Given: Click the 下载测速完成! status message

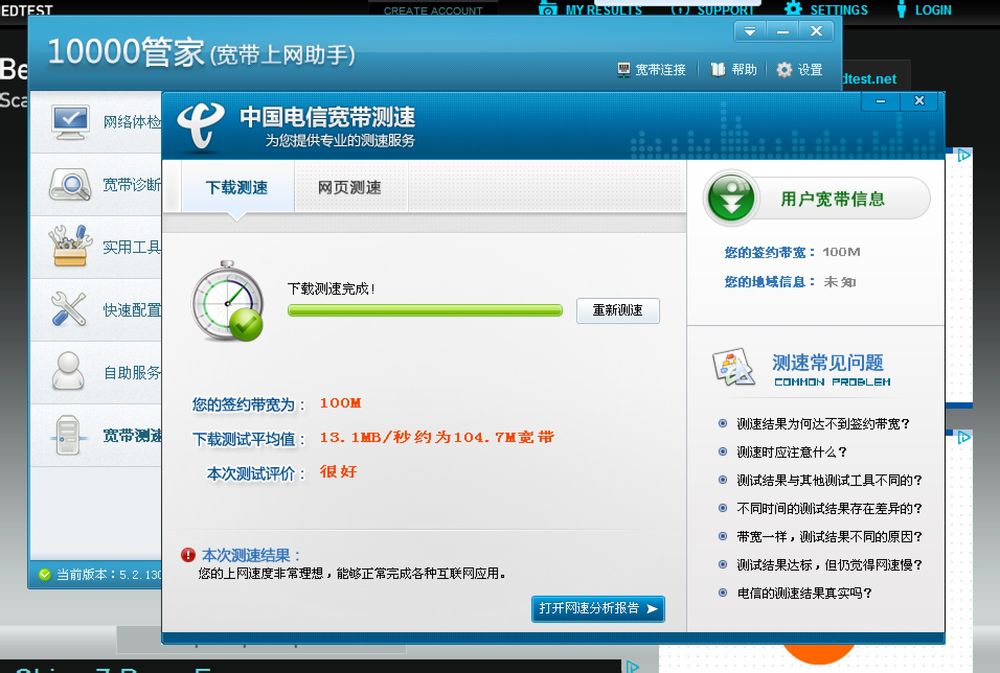Looking at the screenshot, I should [331, 289].
